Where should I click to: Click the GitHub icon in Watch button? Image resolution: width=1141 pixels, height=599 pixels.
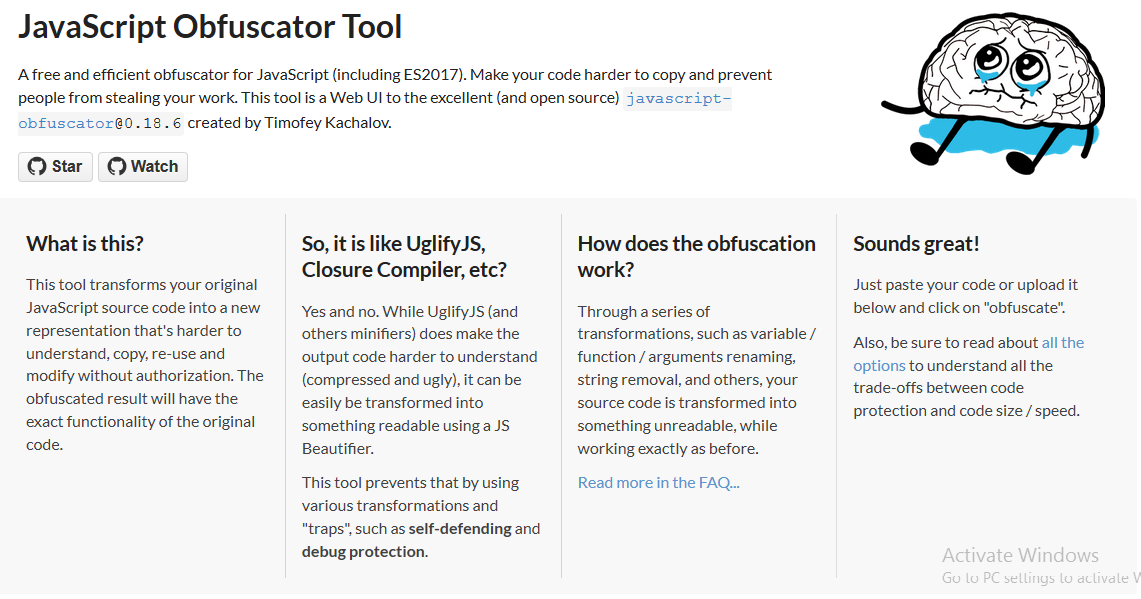116,167
